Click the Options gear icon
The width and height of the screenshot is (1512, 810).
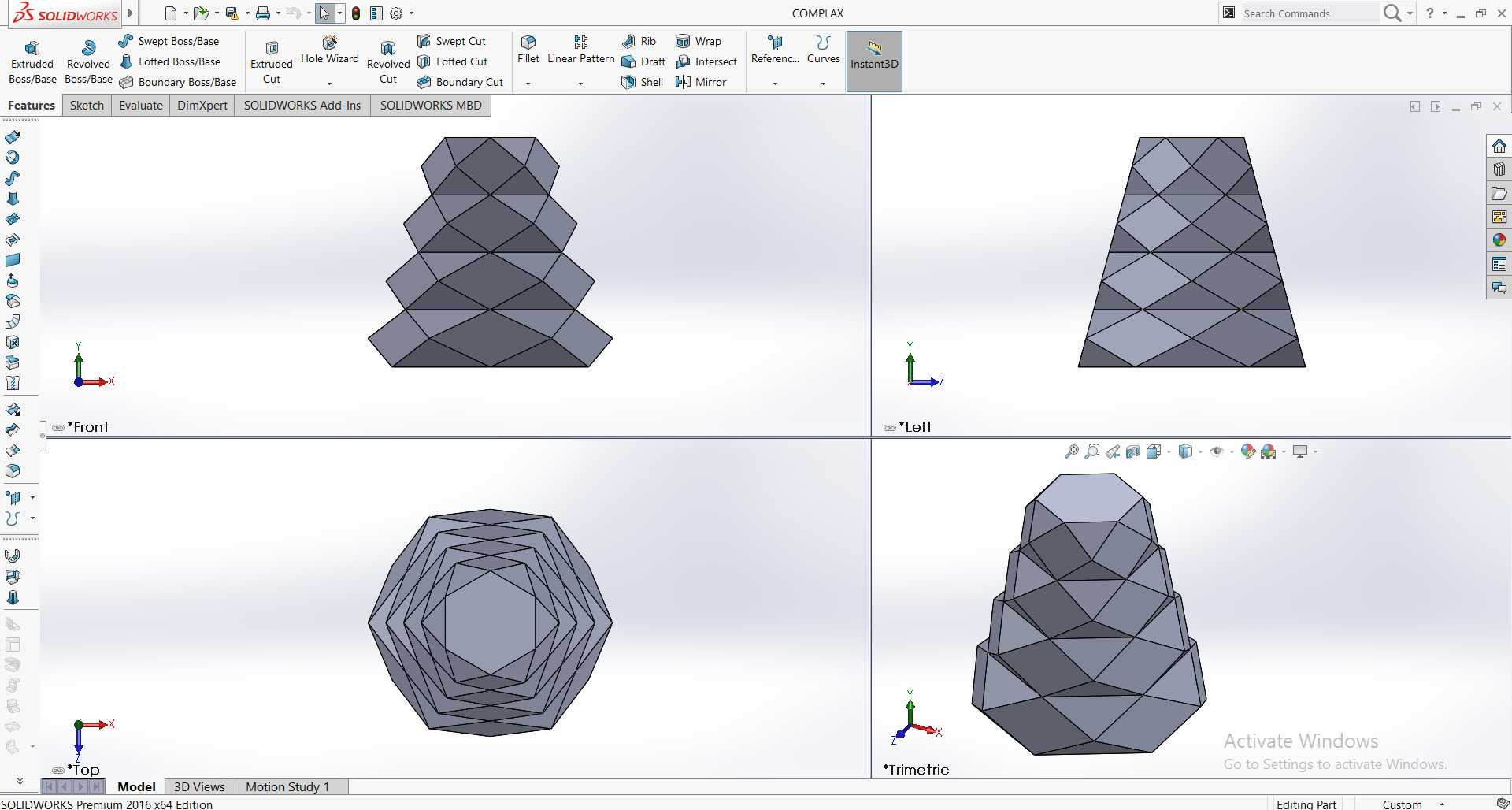397,13
